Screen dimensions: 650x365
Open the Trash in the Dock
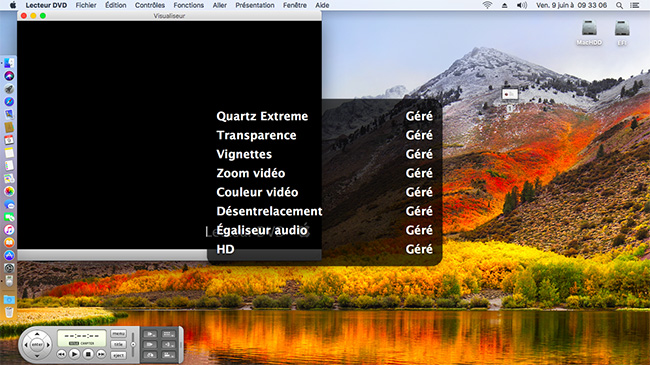point(9,312)
